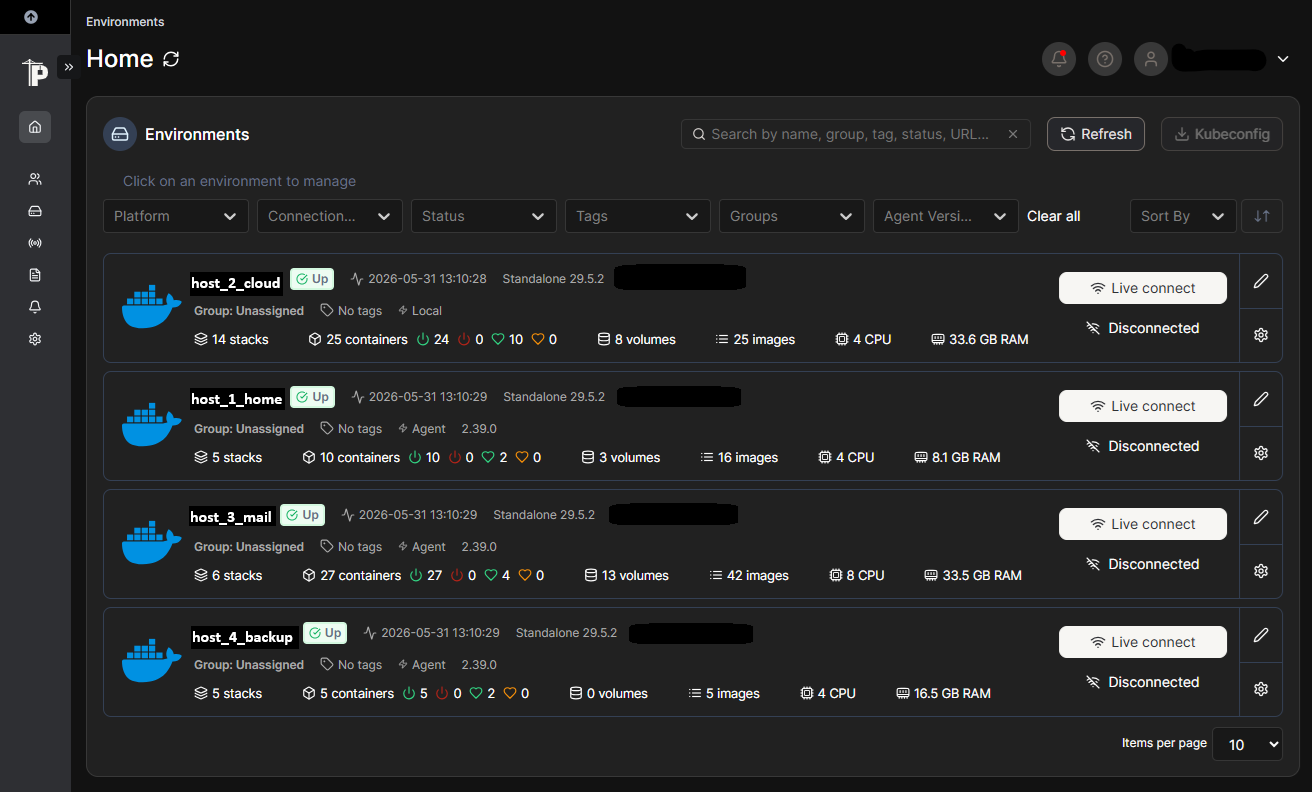Open the host_1_home environment name
The width and height of the screenshot is (1312, 792).
click(x=237, y=399)
